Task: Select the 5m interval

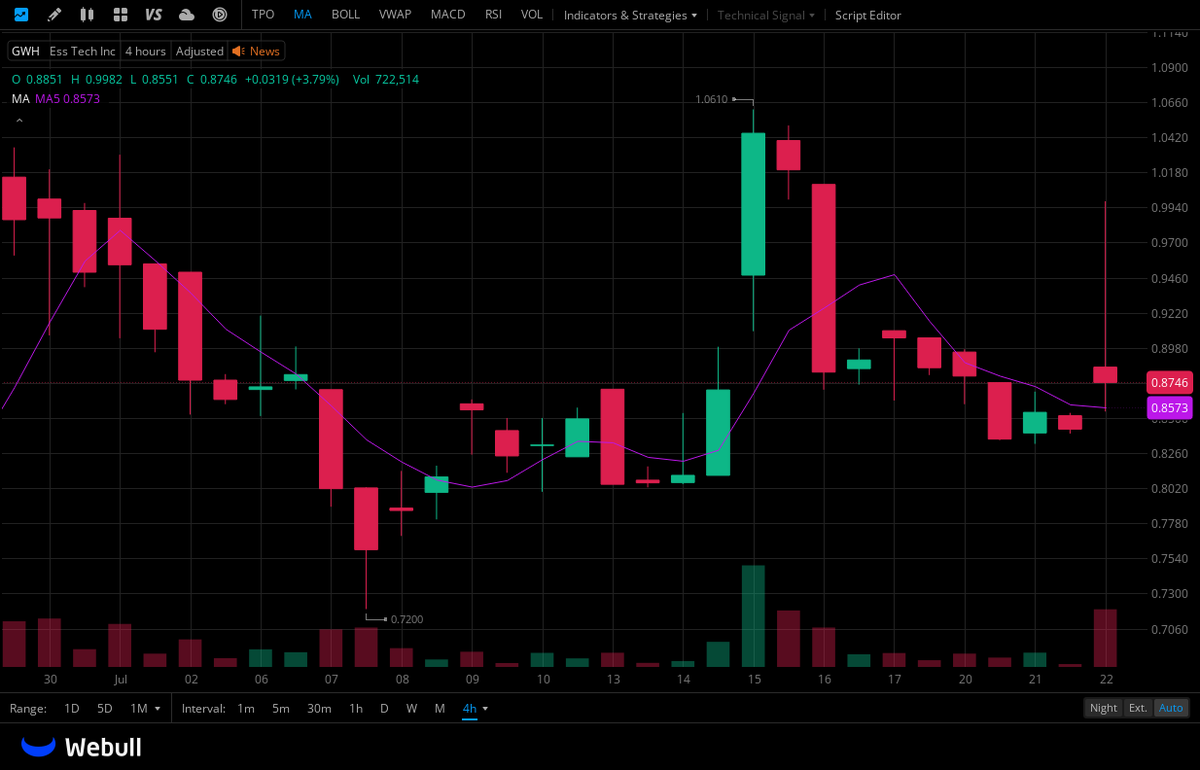Action: pos(281,708)
